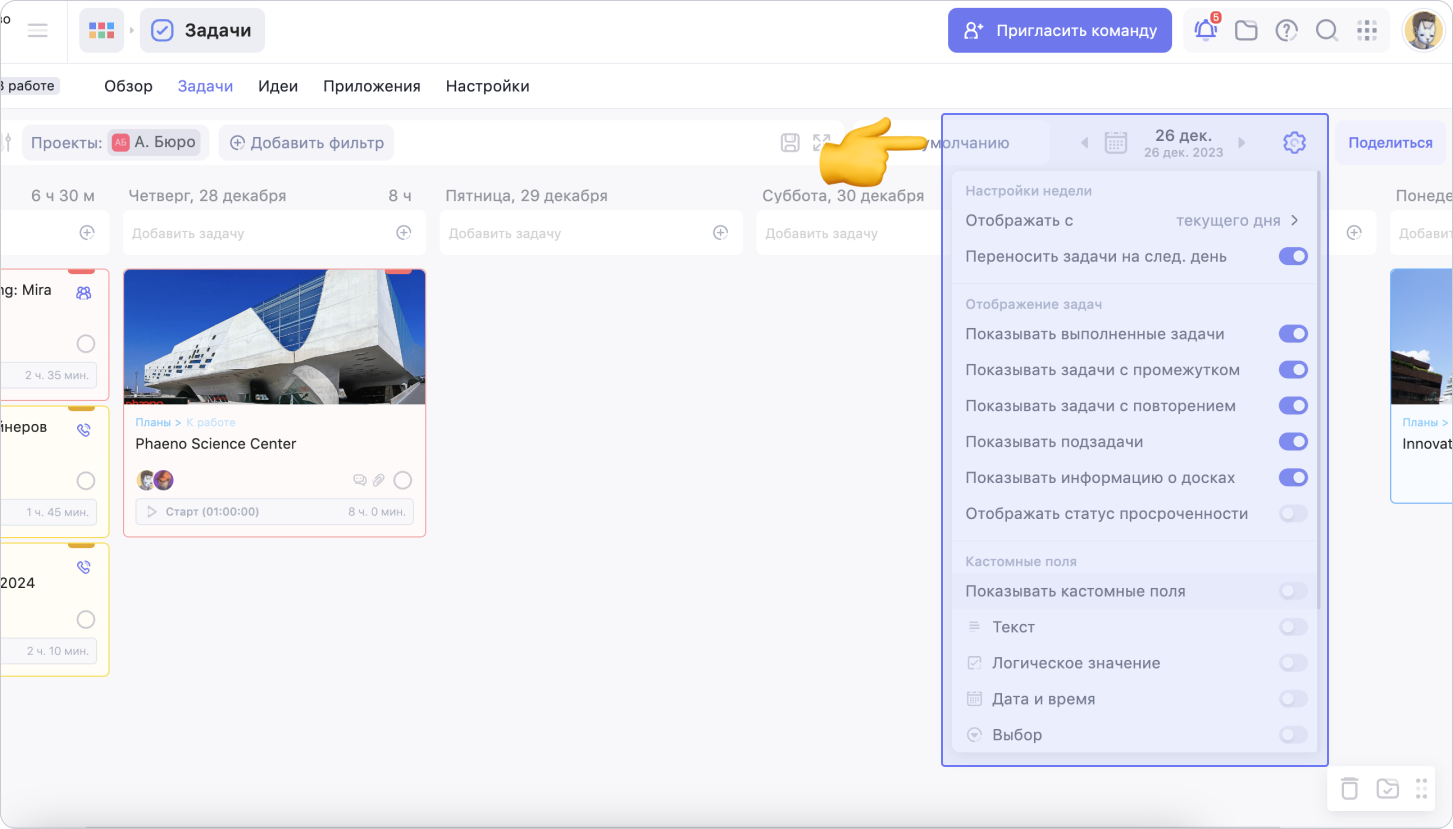Enable the Логическое значение field toggle

1293,663
